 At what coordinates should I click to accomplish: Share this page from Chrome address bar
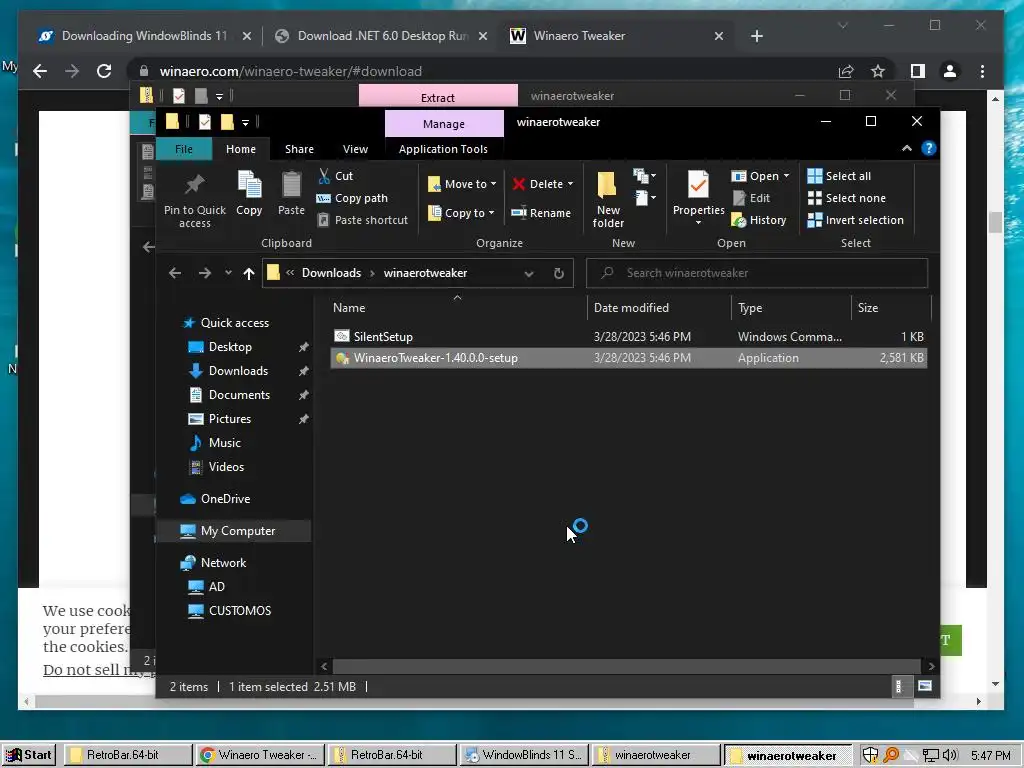point(846,71)
